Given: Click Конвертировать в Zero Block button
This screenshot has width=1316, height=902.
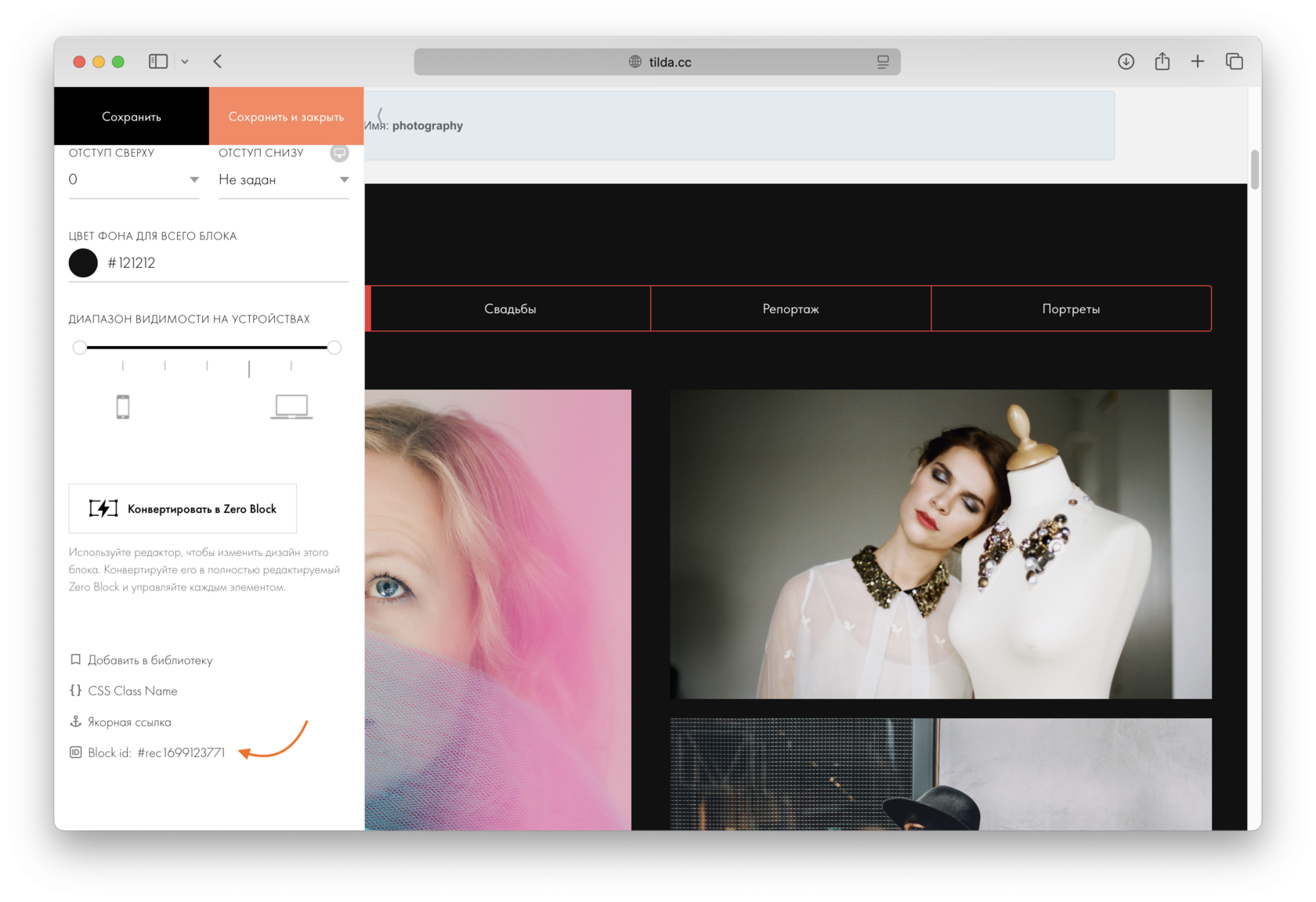Looking at the screenshot, I should (x=183, y=509).
